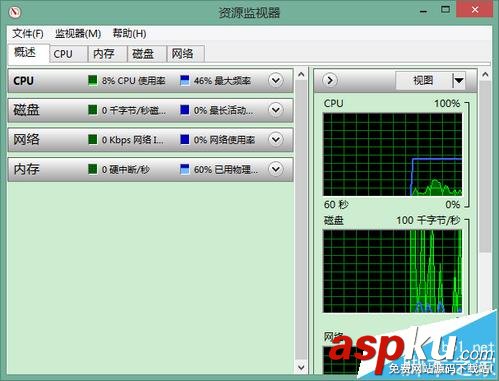Image resolution: width=499 pixels, height=381 pixels.
Task: Click the Resource Monitor app icon in title bar
Action: tap(15, 12)
